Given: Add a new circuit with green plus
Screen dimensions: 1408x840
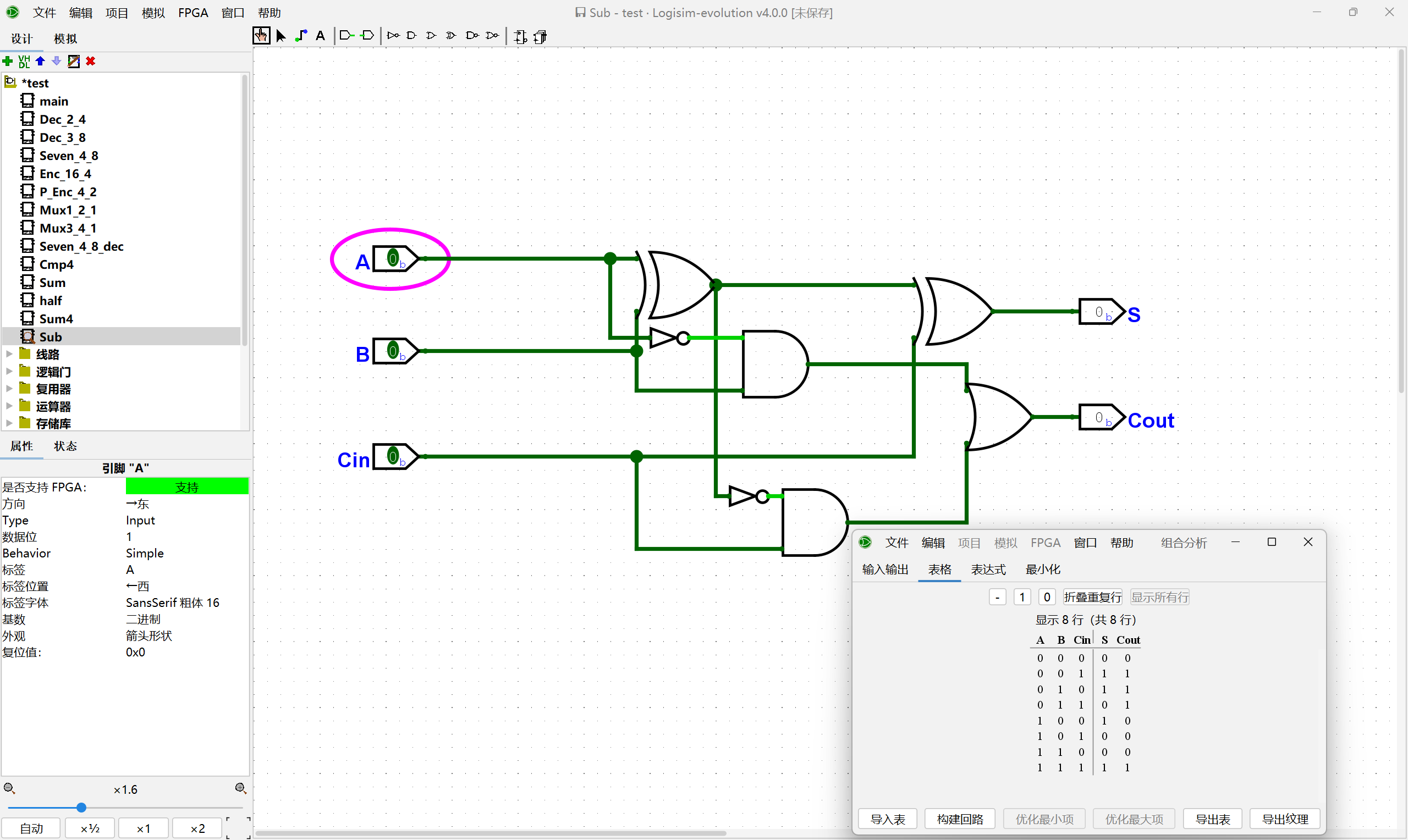Looking at the screenshot, I should click(x=8, y=61).
